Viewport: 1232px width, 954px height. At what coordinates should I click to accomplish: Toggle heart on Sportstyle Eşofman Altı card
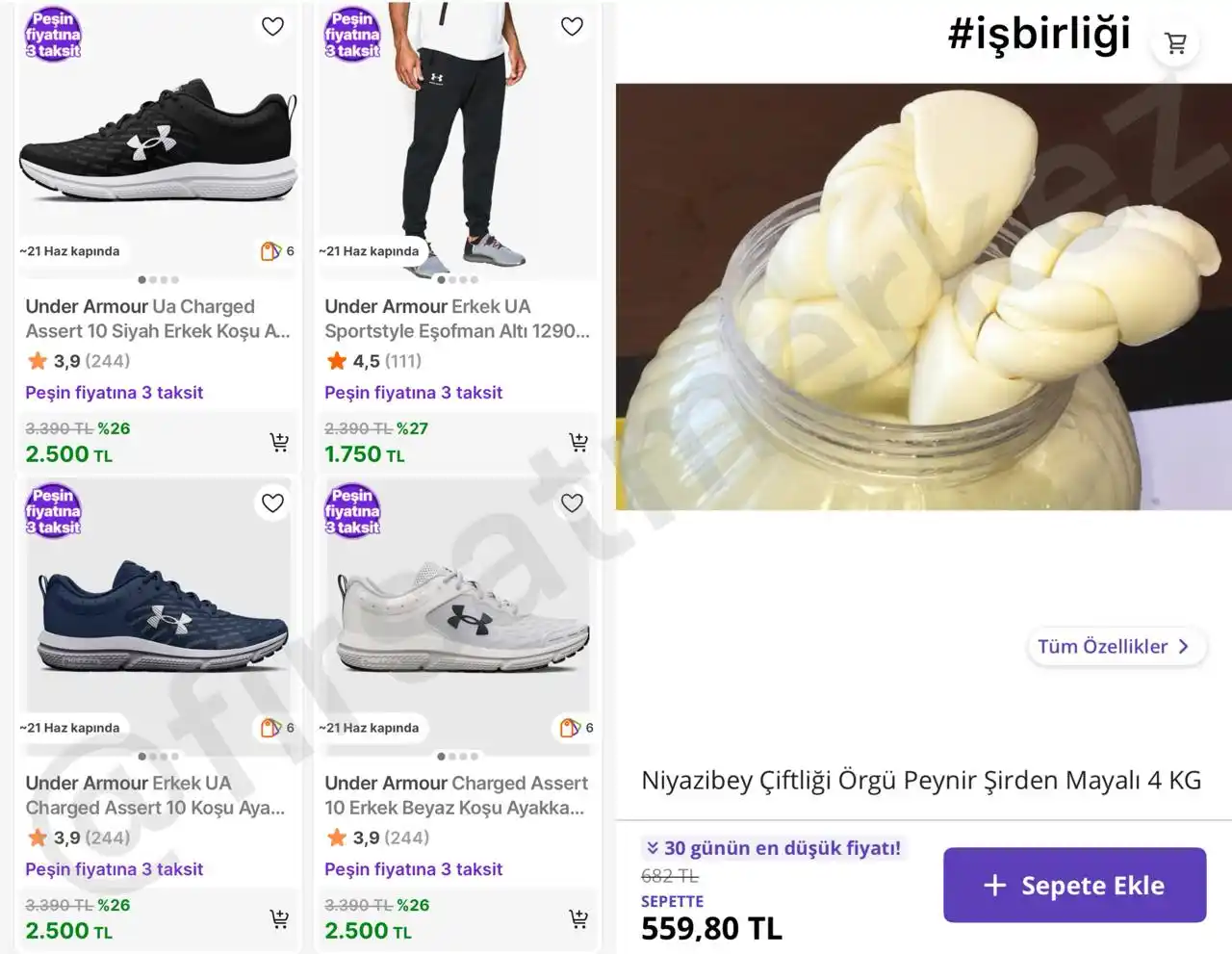coord(573,27)
